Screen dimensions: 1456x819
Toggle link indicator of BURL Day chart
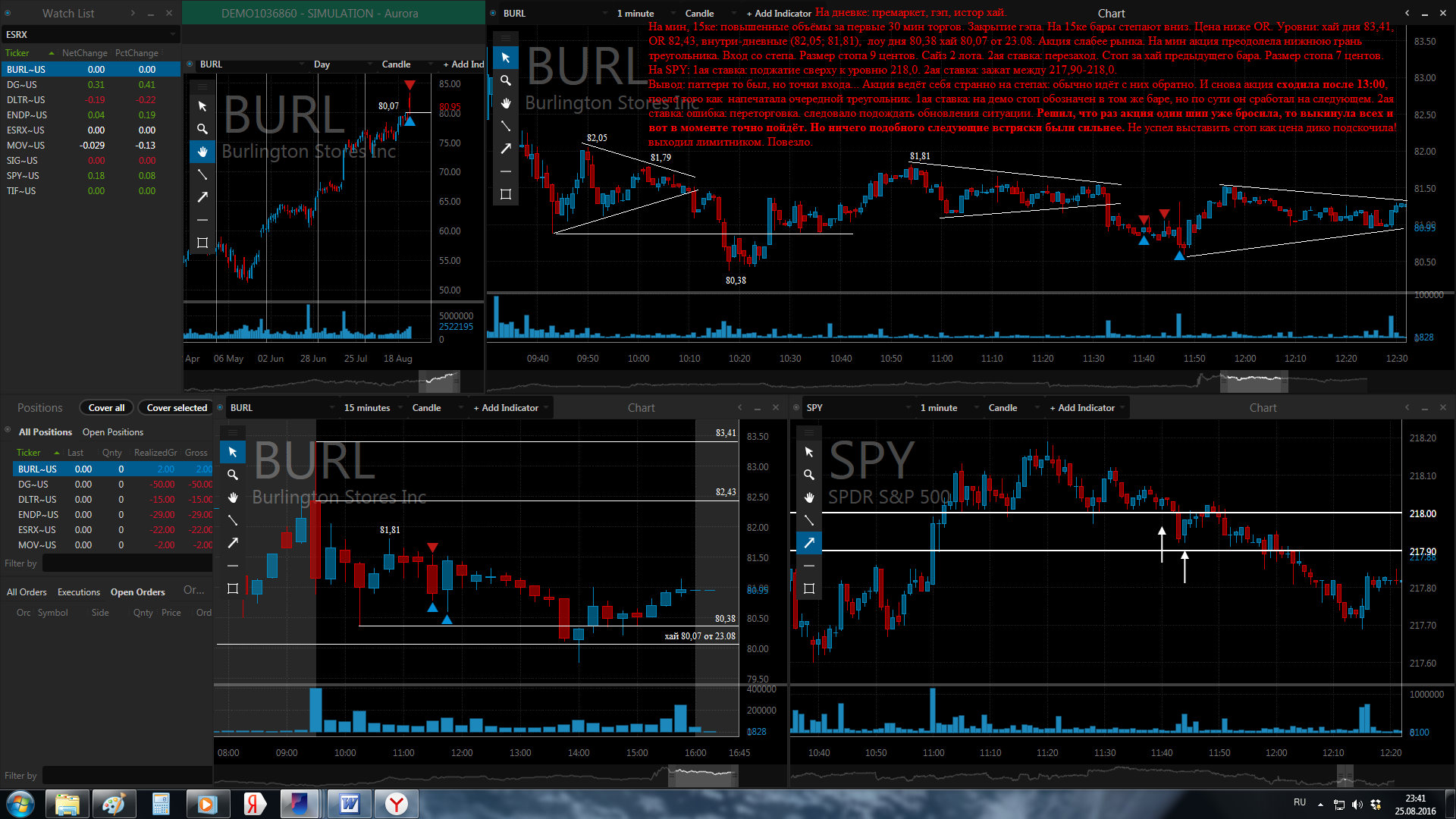(190, 64)
